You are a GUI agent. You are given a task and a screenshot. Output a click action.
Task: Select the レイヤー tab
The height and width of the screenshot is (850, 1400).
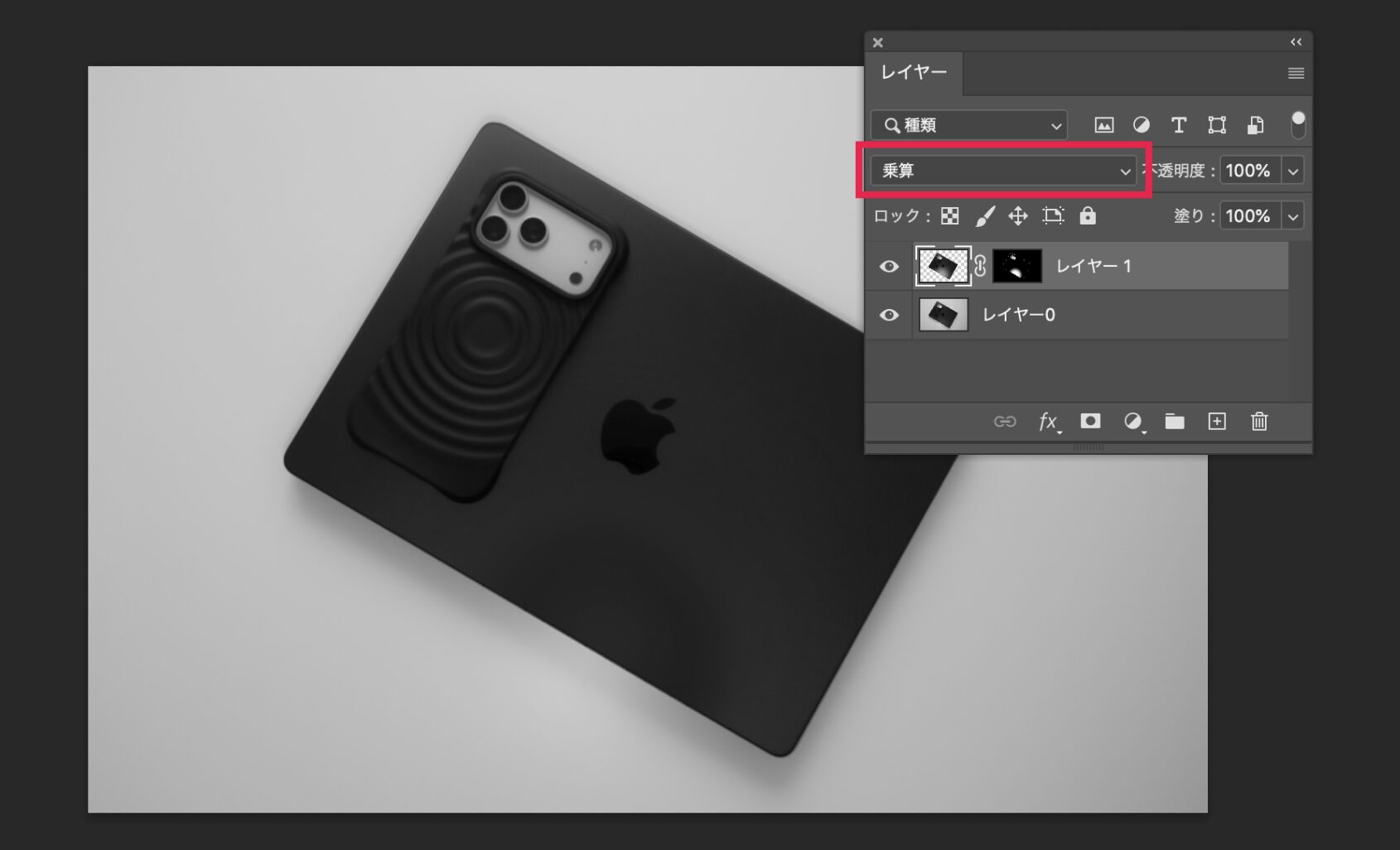click(x=913, y=73)
